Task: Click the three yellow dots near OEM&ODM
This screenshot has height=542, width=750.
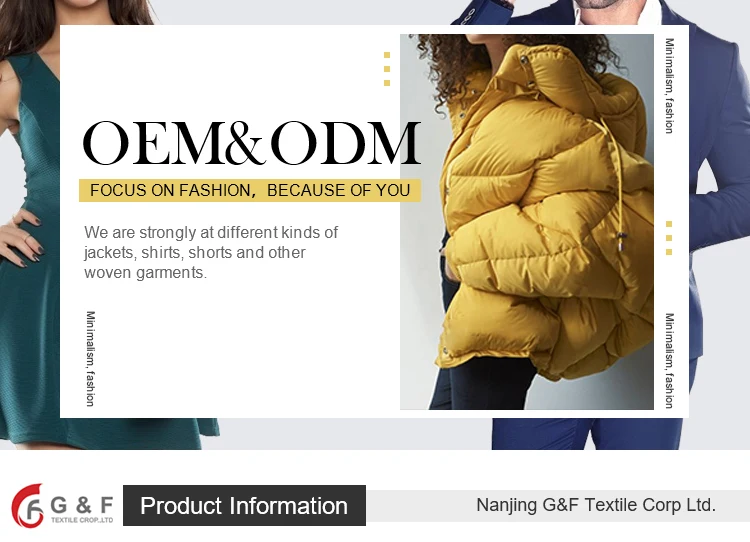Action: (x=387, y=69)
